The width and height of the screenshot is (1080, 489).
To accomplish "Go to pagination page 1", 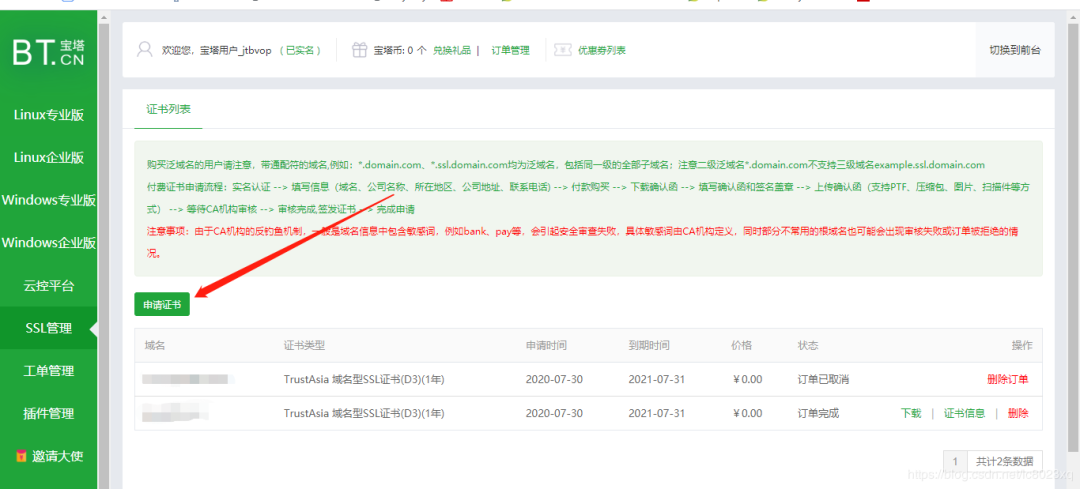I will click(x=955, y=461).
